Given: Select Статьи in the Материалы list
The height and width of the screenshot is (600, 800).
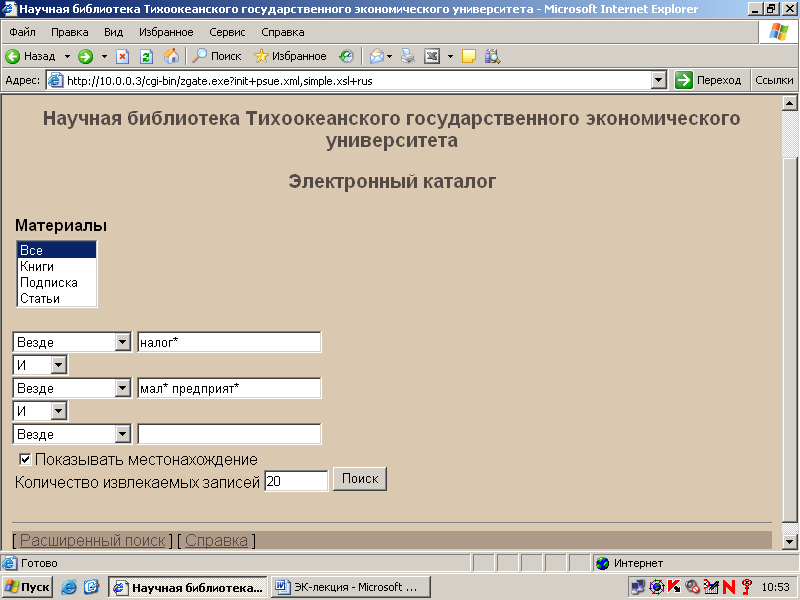Looking at the screenshot, I should tap(57, 298).
